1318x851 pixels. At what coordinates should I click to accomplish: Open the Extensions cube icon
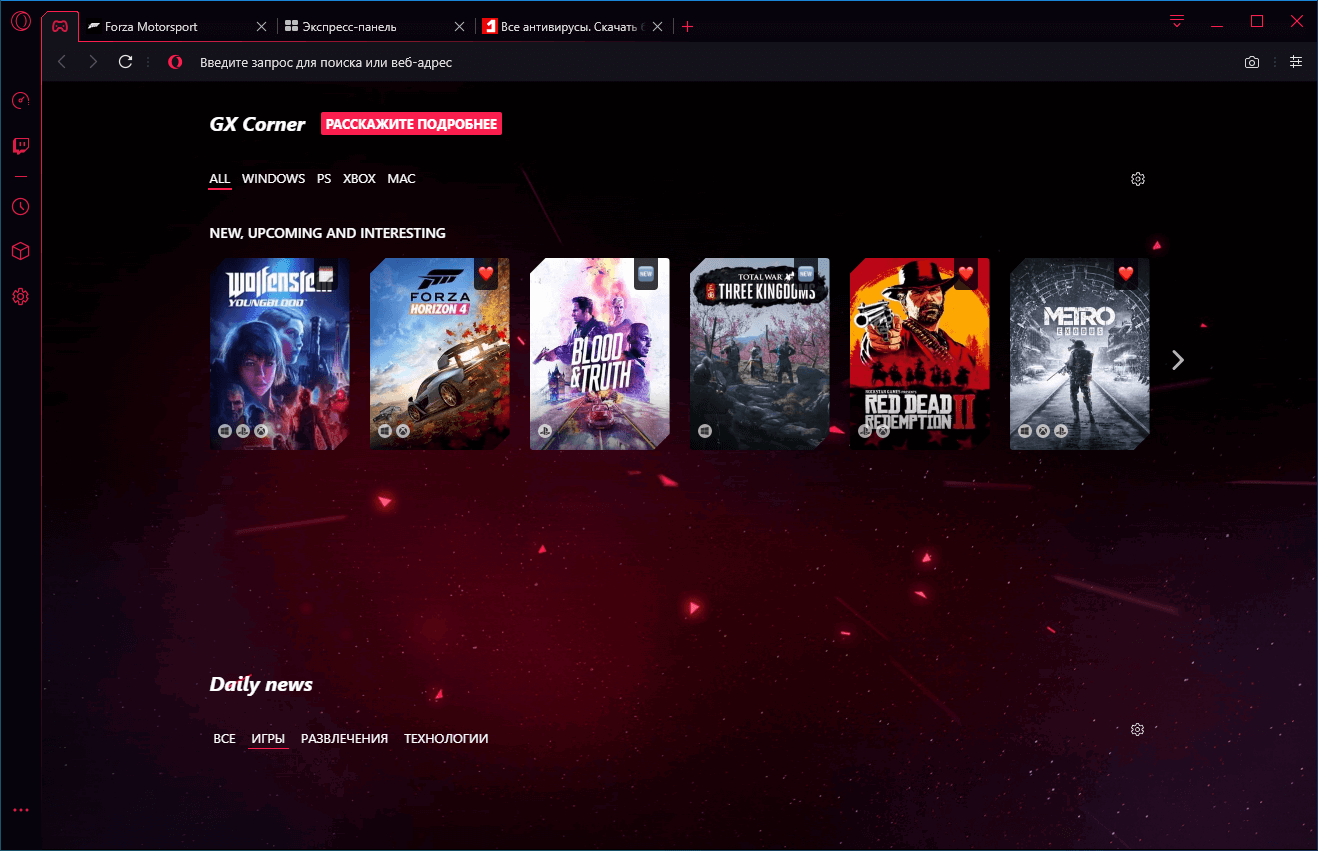pos(21,251)
